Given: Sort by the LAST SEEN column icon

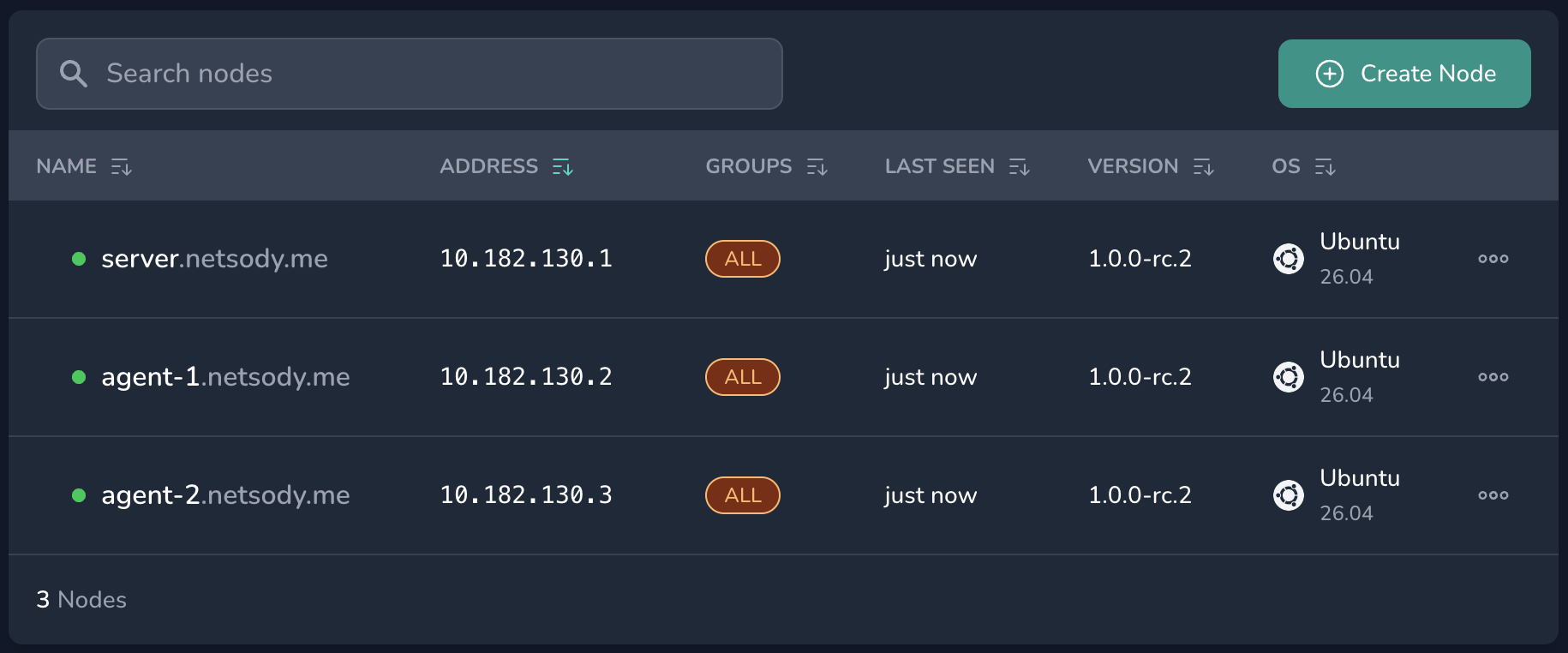Looking at the screenshot, I should pyautogui.click(x=1020, y=167).
